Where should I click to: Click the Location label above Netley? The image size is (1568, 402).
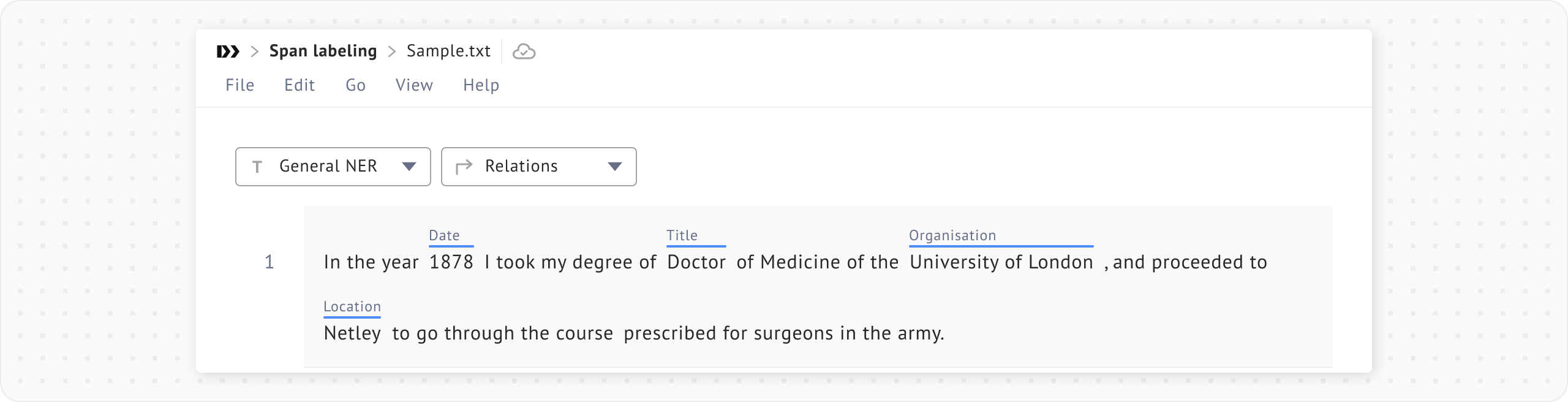tap(352, 306)
